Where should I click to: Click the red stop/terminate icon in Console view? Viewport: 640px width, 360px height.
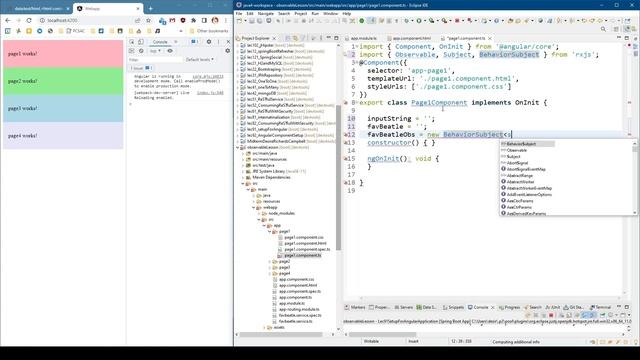551,315
